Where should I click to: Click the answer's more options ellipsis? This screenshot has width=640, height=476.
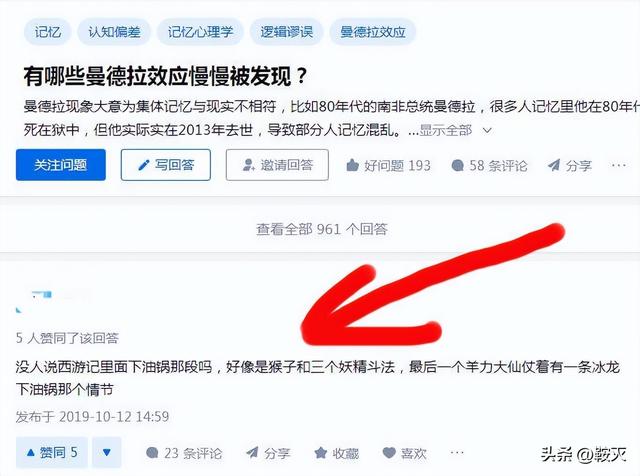(x=457, y=452)
